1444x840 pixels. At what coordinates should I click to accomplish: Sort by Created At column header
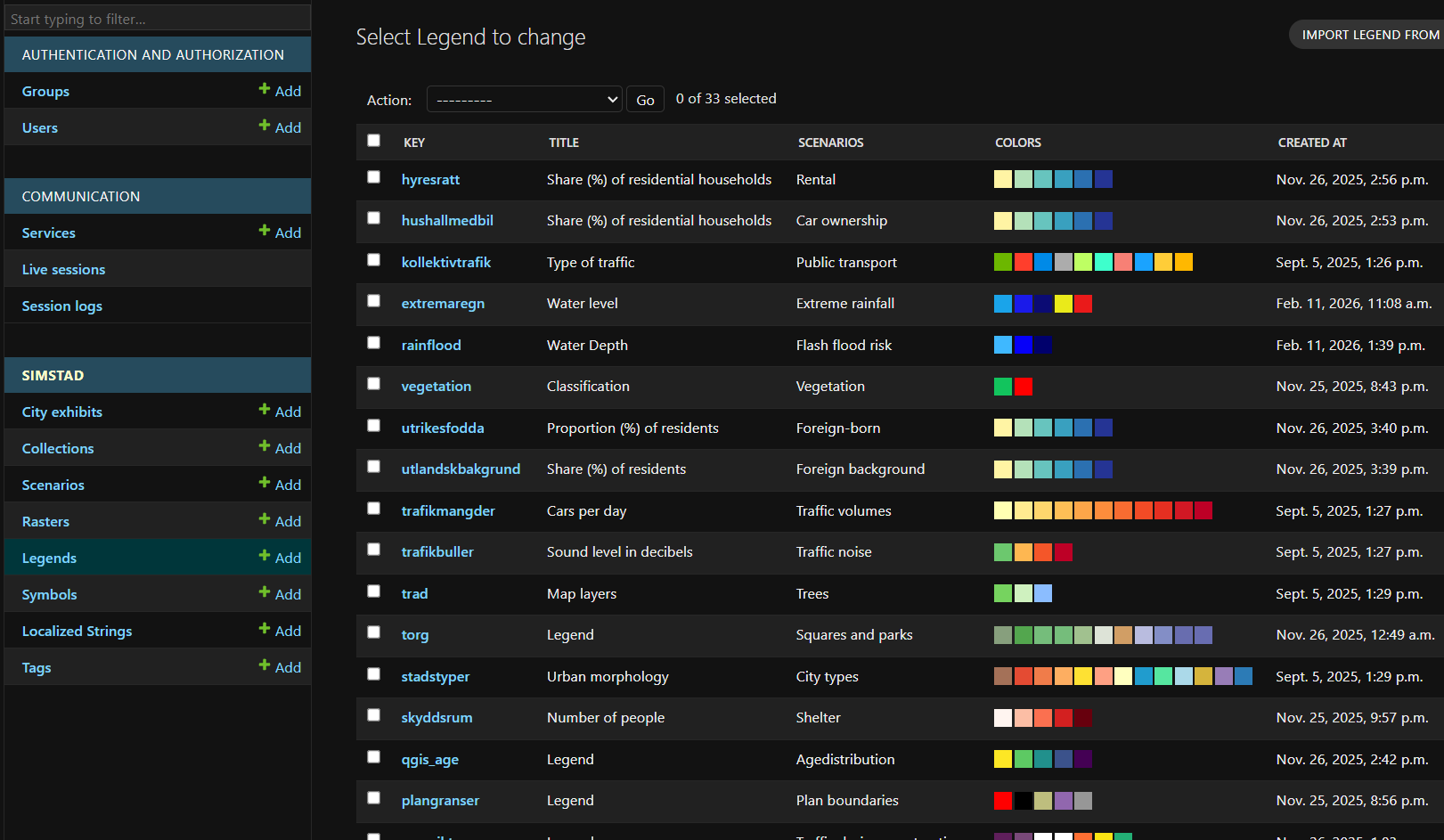(1312, 143)
